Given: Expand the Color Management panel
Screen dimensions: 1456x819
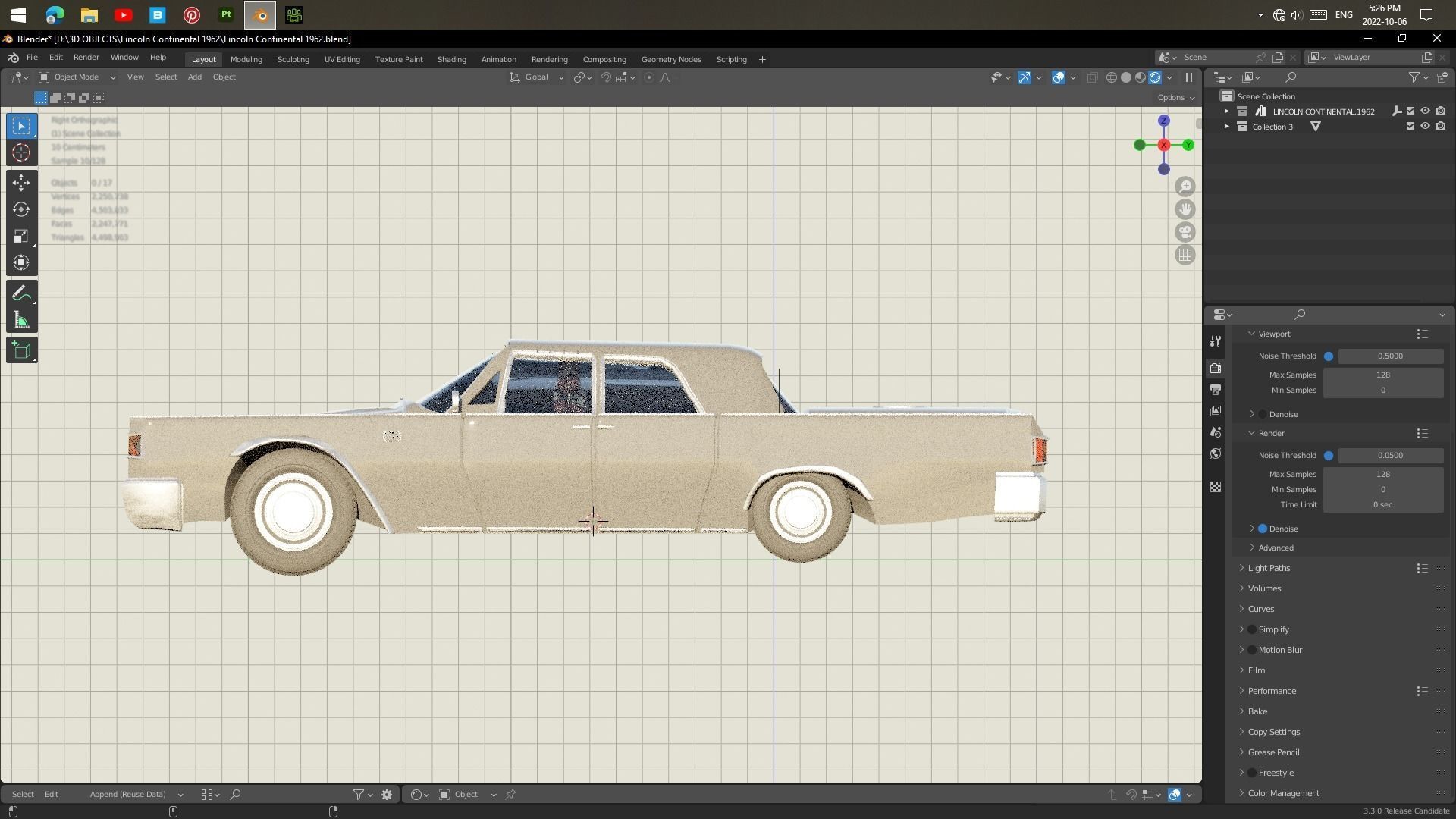Looking at the screenshot, I should click(x=1283, y=793).
